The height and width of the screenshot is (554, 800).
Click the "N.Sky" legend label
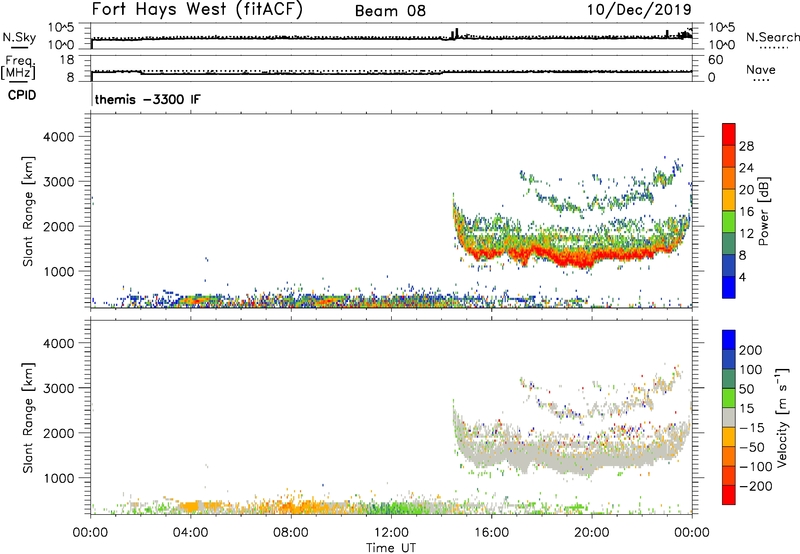pyautogui.click(x=19, y=37)
